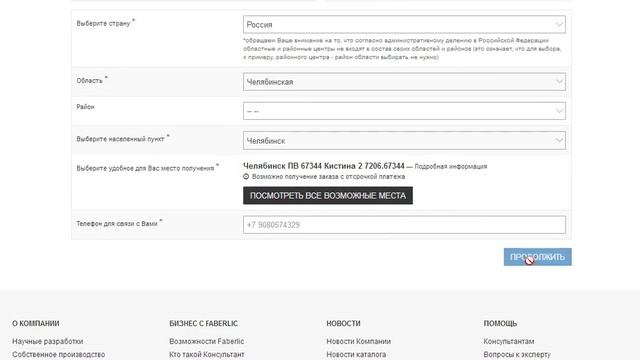The width and height of the screenshot is (640, 360).
Task: Click the Телефон для связи с Вами label
Action: (117, 224)
